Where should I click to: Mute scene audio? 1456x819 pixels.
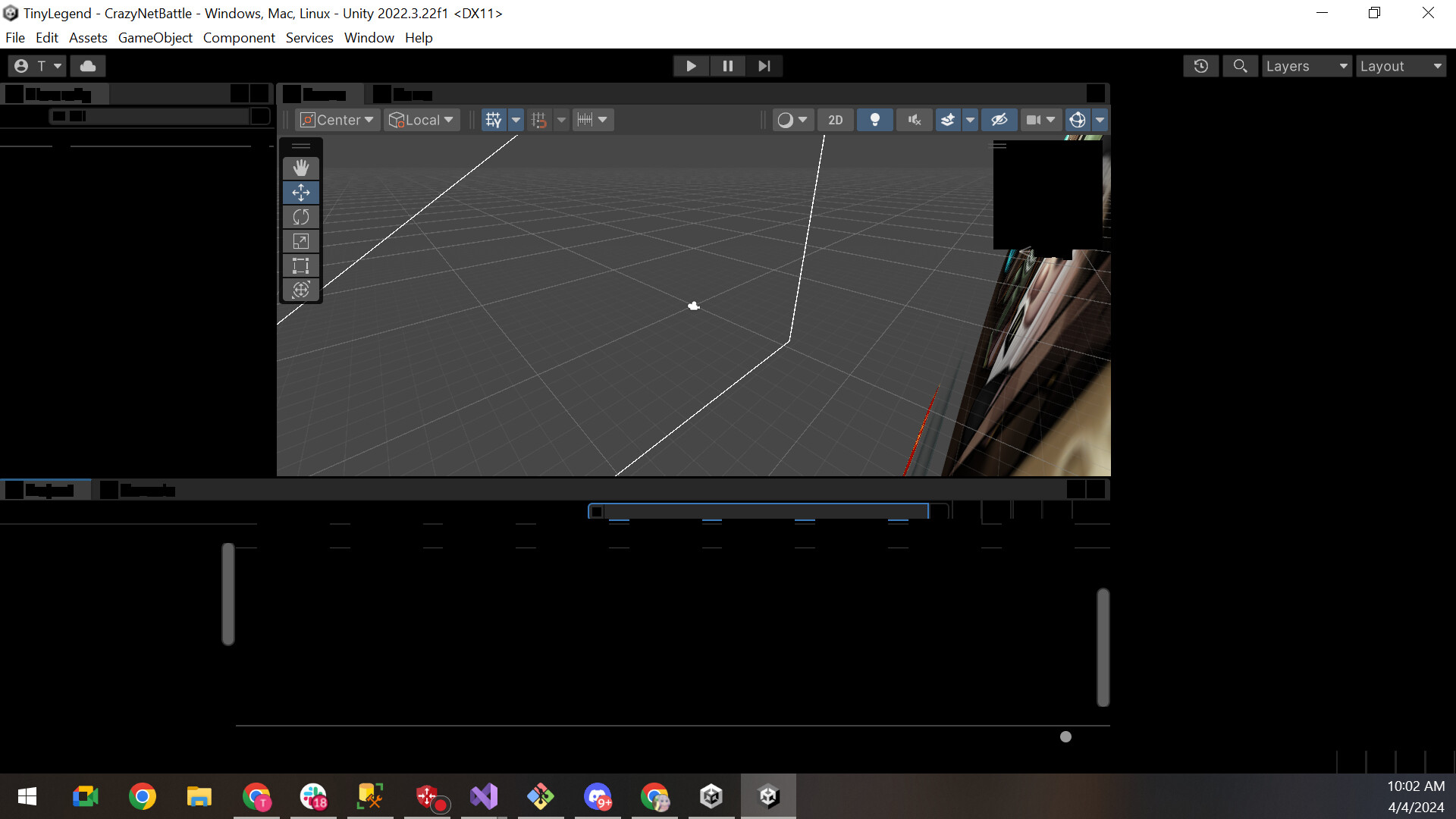point(914,119)
